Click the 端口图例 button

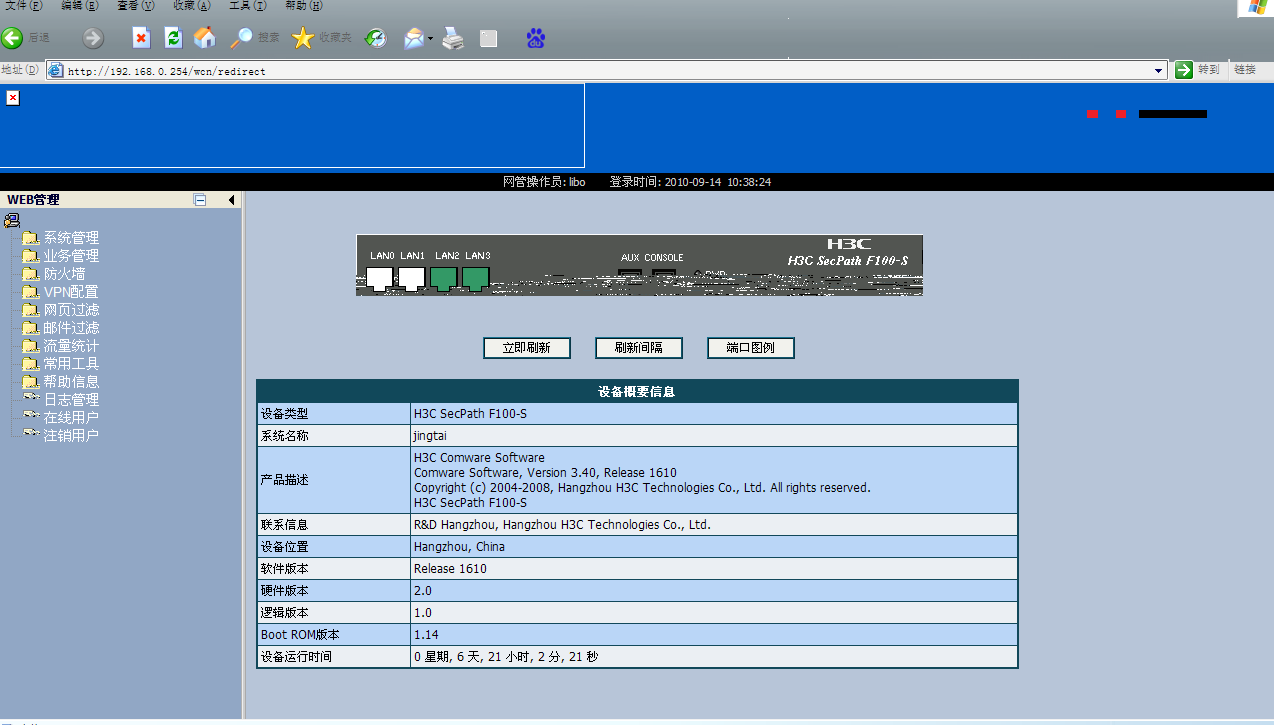pos(750,348)
